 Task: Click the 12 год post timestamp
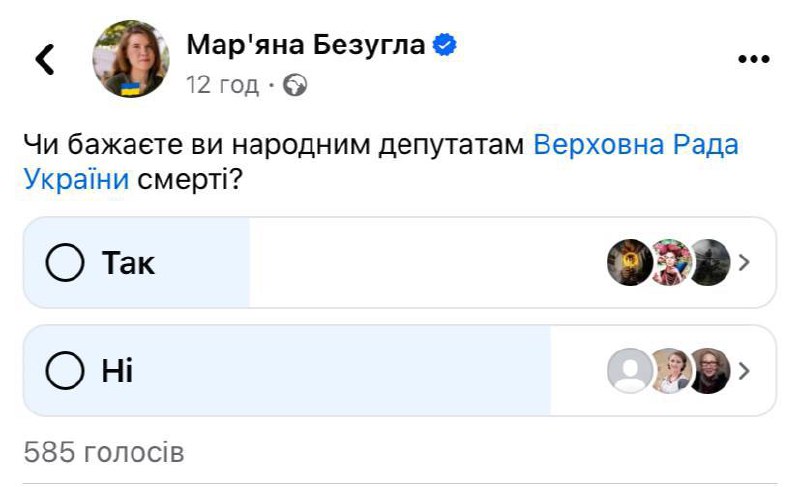[x=222, y=85]
